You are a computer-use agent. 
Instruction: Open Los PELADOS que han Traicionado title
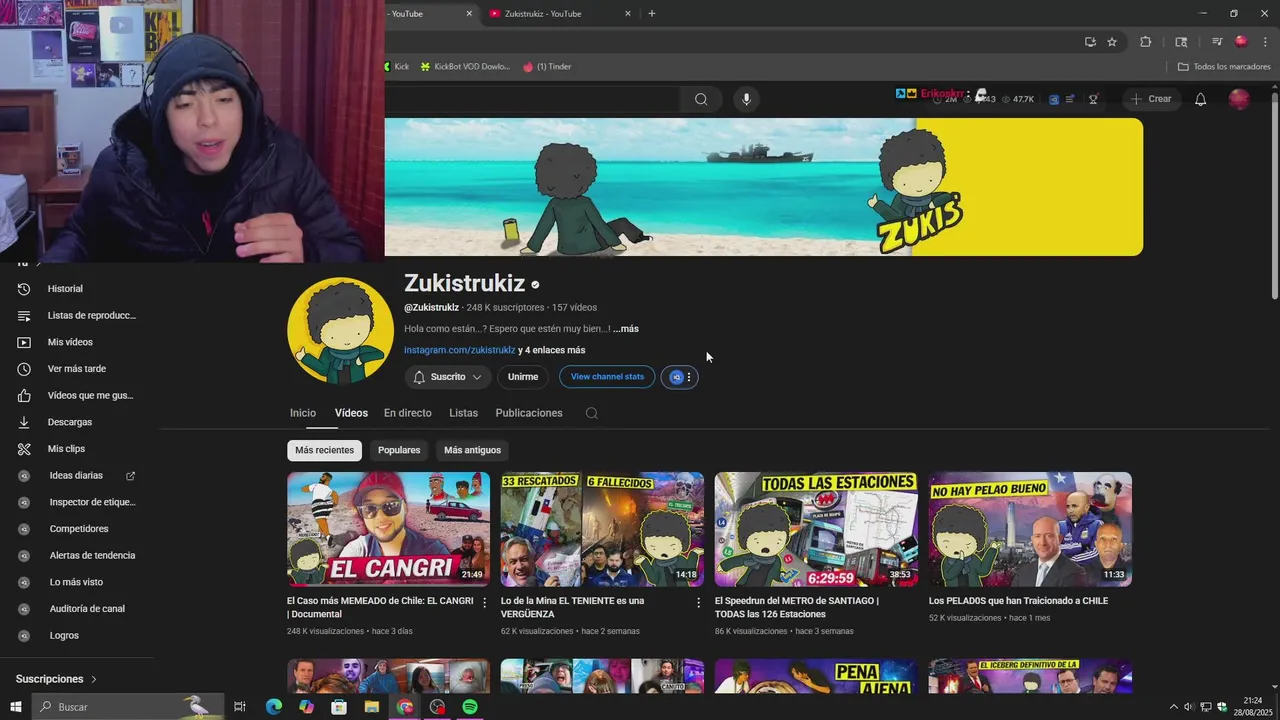1018,601
